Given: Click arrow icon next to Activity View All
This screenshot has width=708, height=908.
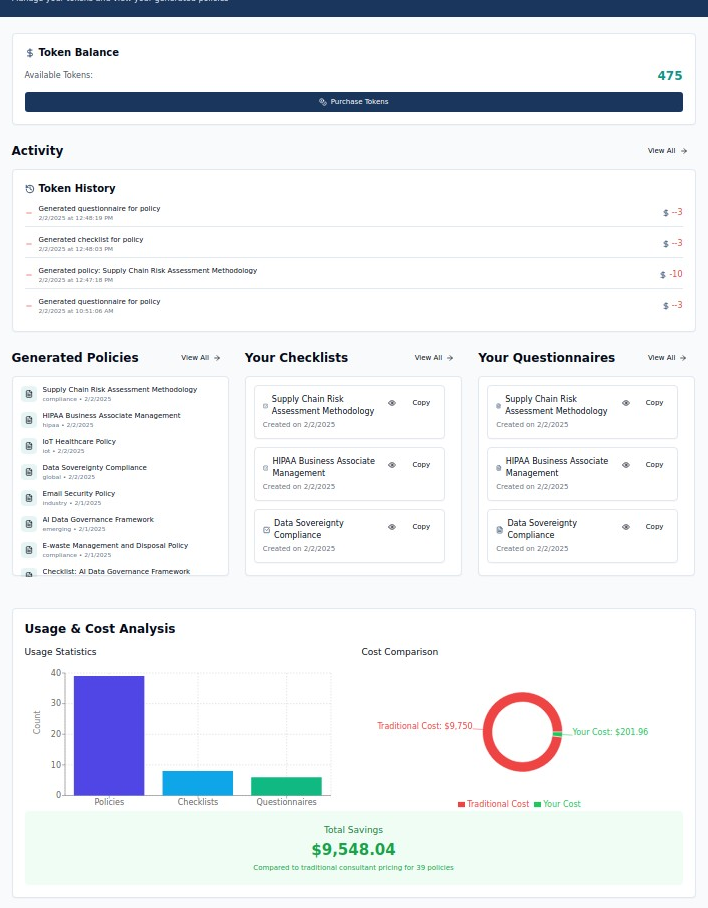Looking at the screenshot, I should click(x=684, y=151).
